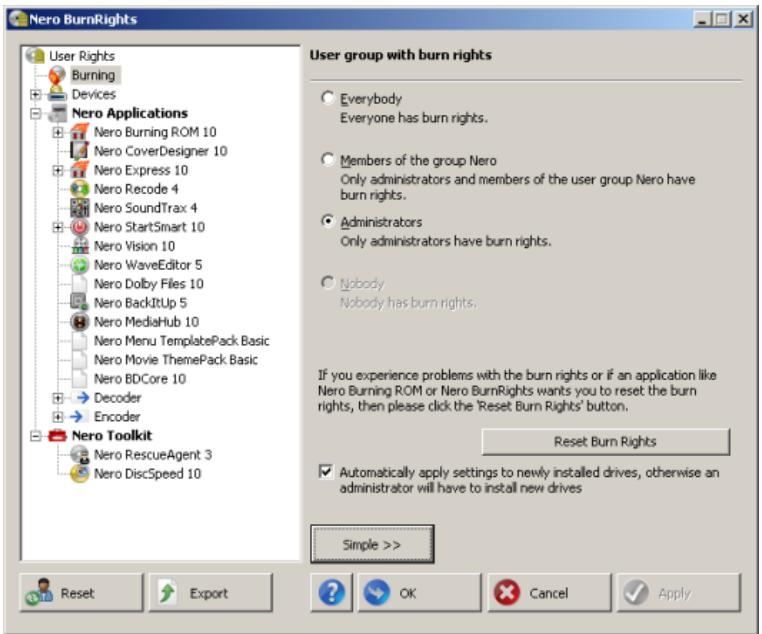Click the Nero RescueAgent 3 icon
Screen dimensions: 762x634
pyautogui.click(x=79, y=454)
